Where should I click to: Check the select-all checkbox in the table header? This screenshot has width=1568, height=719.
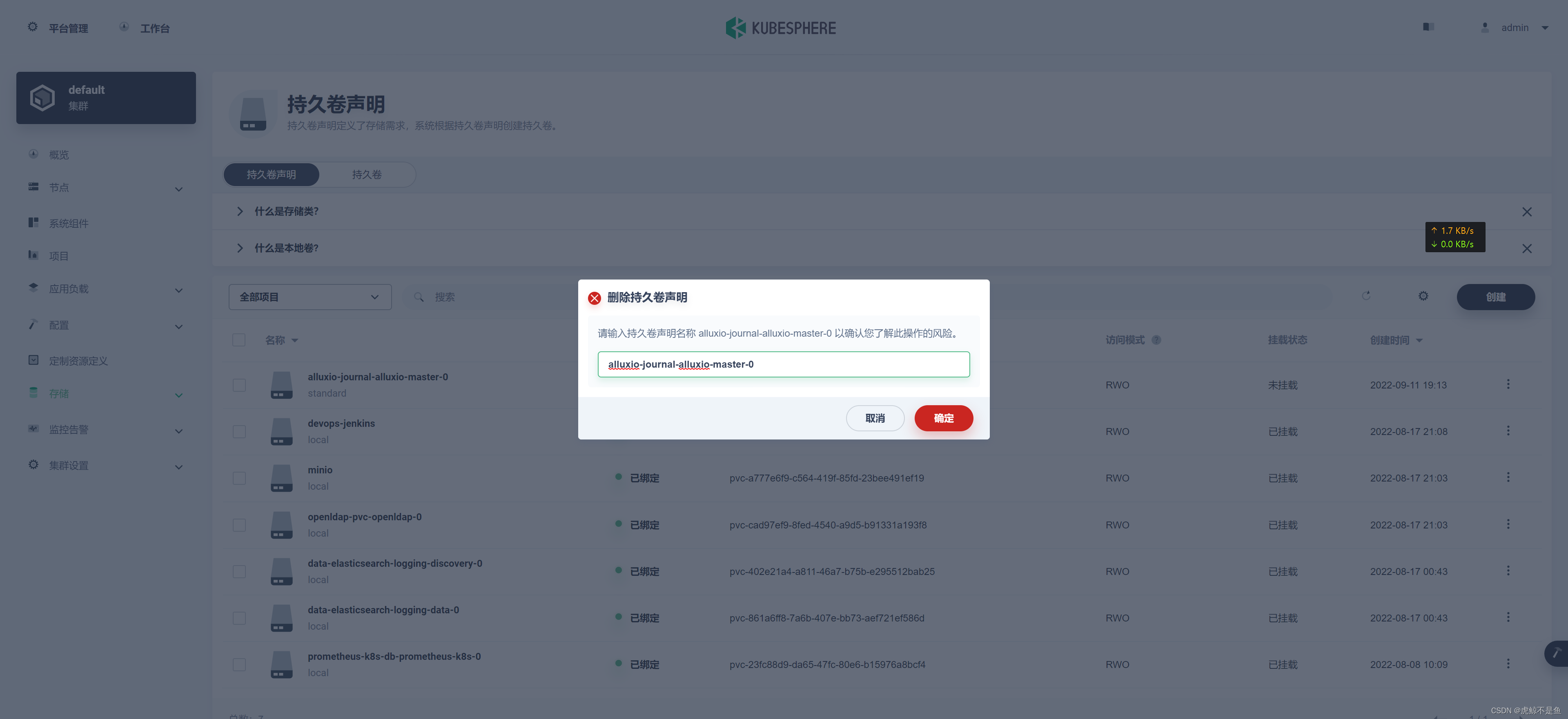pyautogui.click(x=238, y=340)
